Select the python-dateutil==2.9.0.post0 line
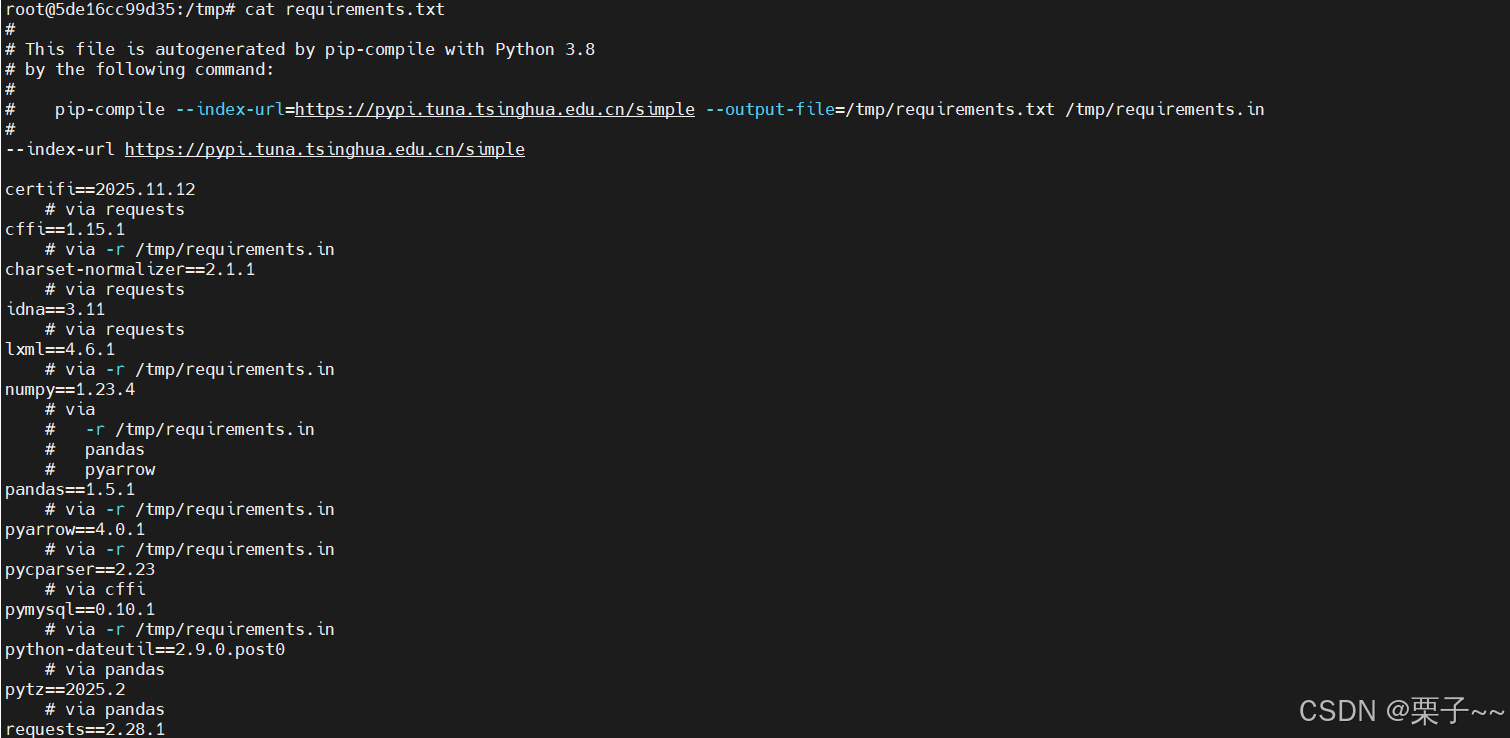The height and width of the screenshot is (738, 1510). [x=145, y=649]
